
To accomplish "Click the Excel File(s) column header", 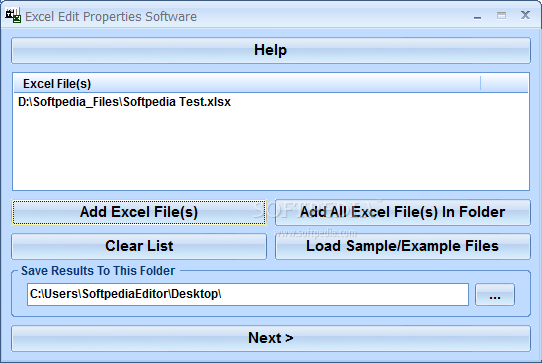I will coord(247,84).
